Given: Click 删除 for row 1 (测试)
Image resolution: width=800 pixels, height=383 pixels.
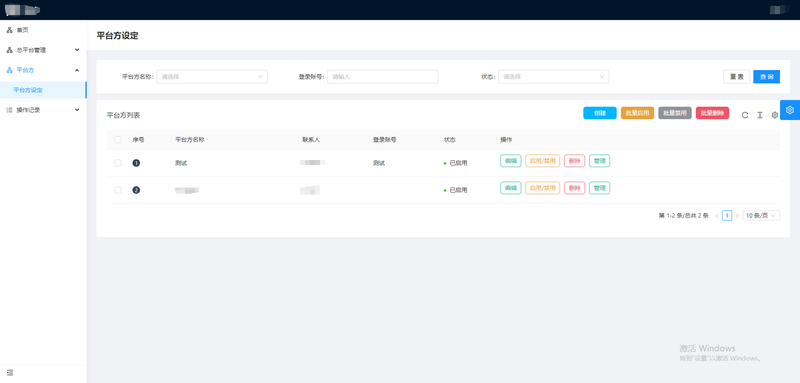Looking at the screenshot, I should (574, 161).
